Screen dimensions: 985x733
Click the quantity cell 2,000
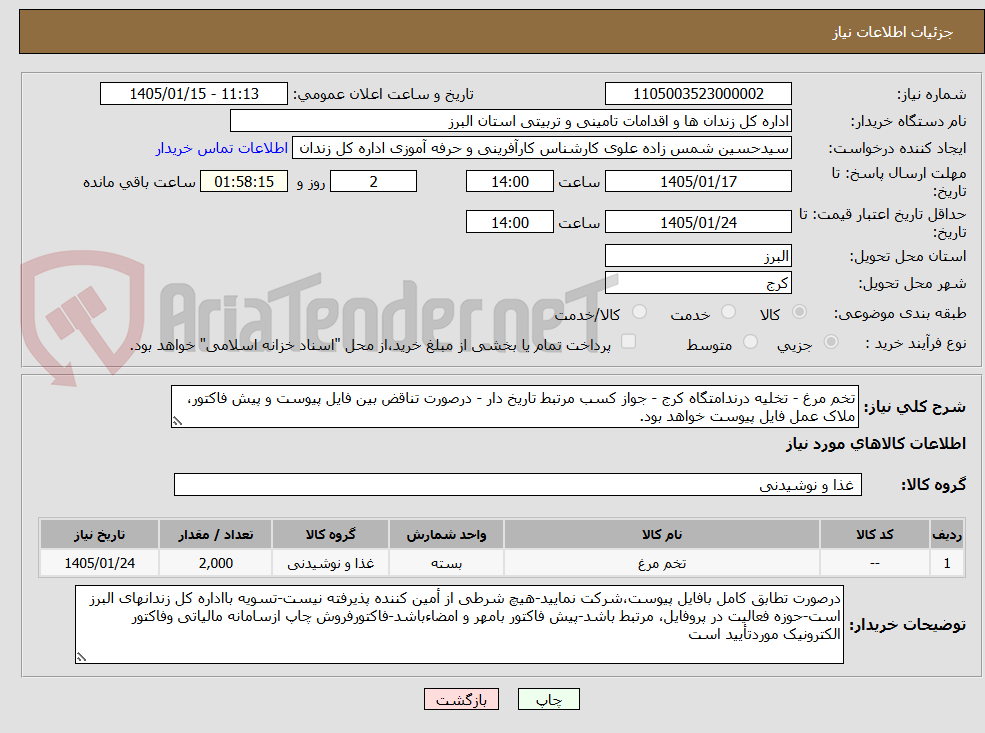pos(215,563)
